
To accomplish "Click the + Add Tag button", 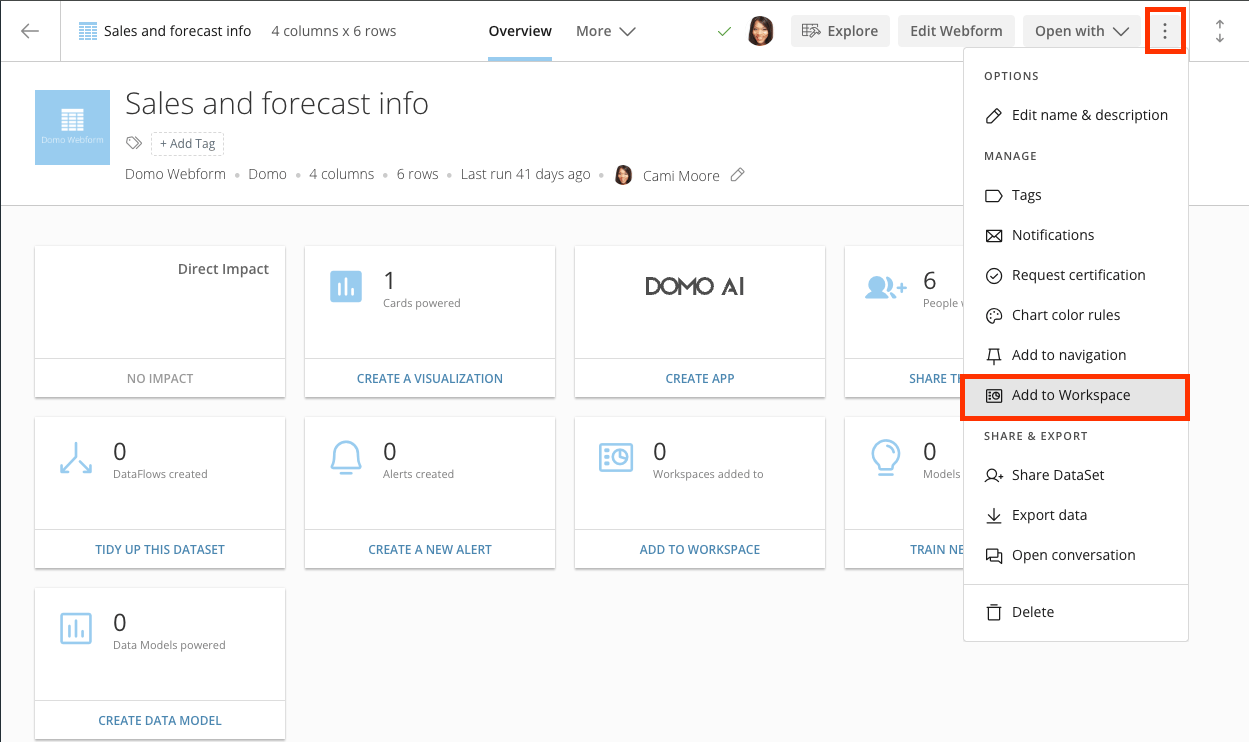I will pos(188,144).
